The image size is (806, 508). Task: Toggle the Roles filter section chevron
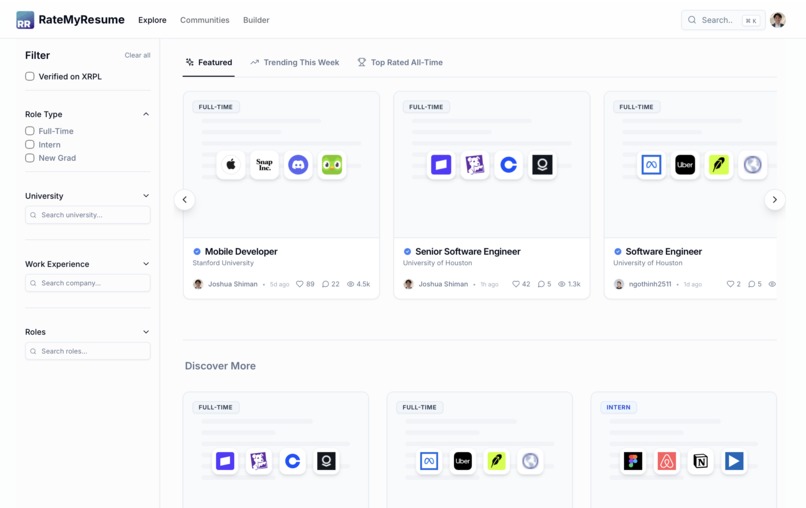click(x=146, y=332)
